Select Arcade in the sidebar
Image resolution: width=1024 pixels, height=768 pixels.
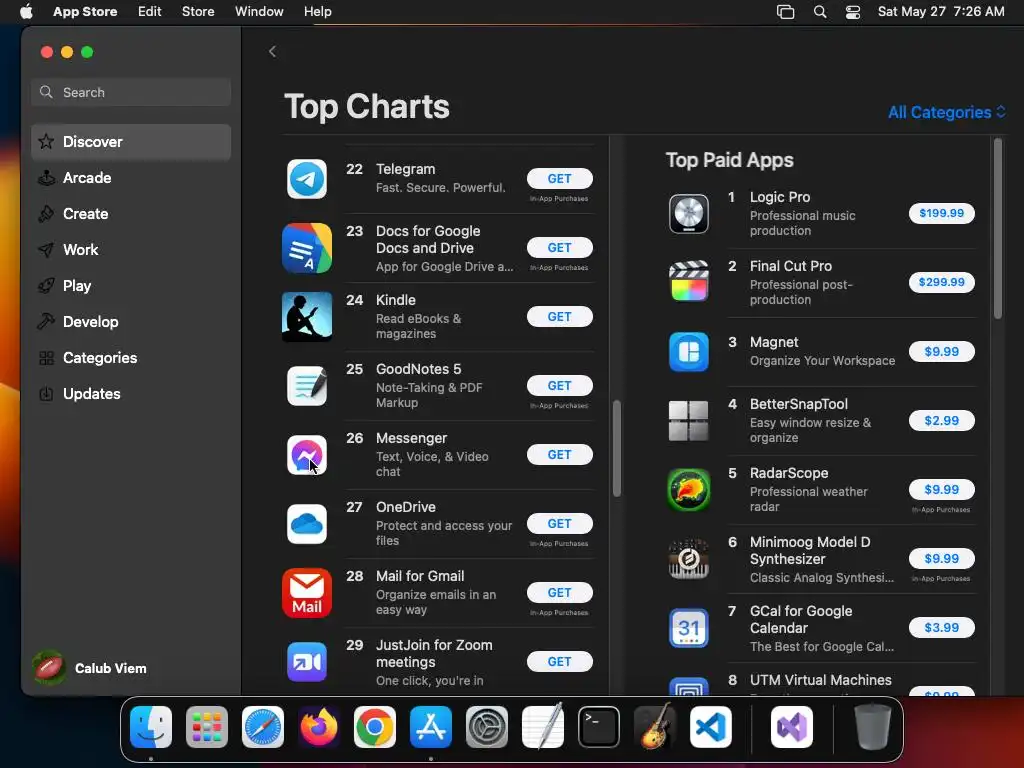coord(131,178)
